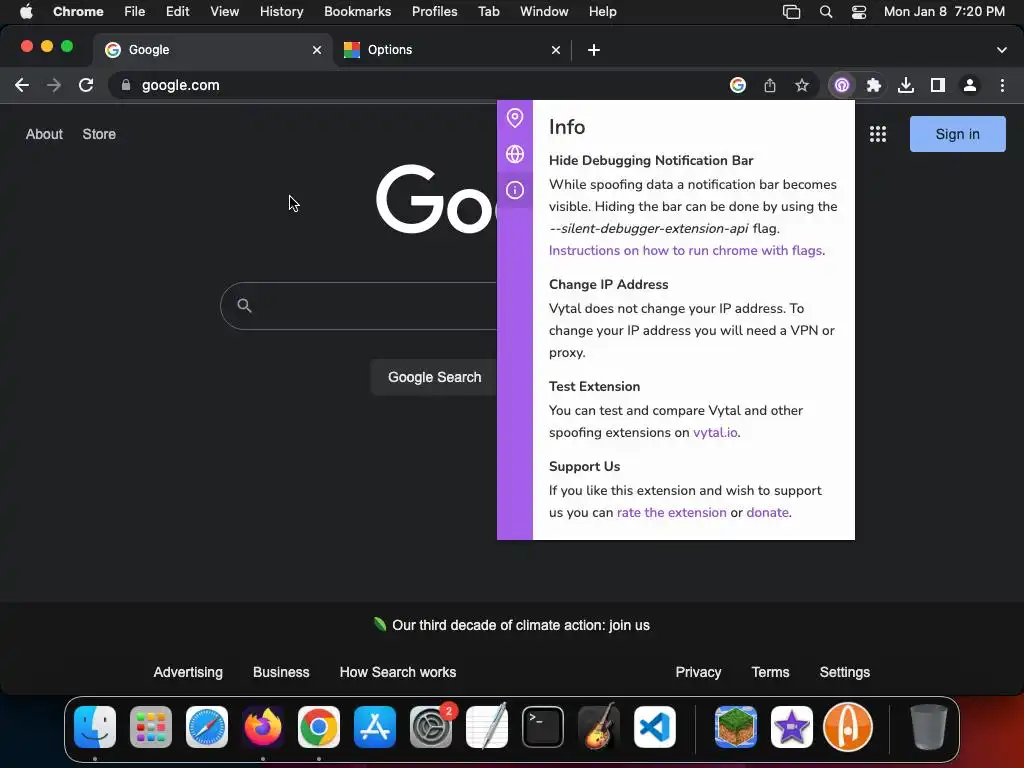Open the Business footer link

click(x=281, y=672)
